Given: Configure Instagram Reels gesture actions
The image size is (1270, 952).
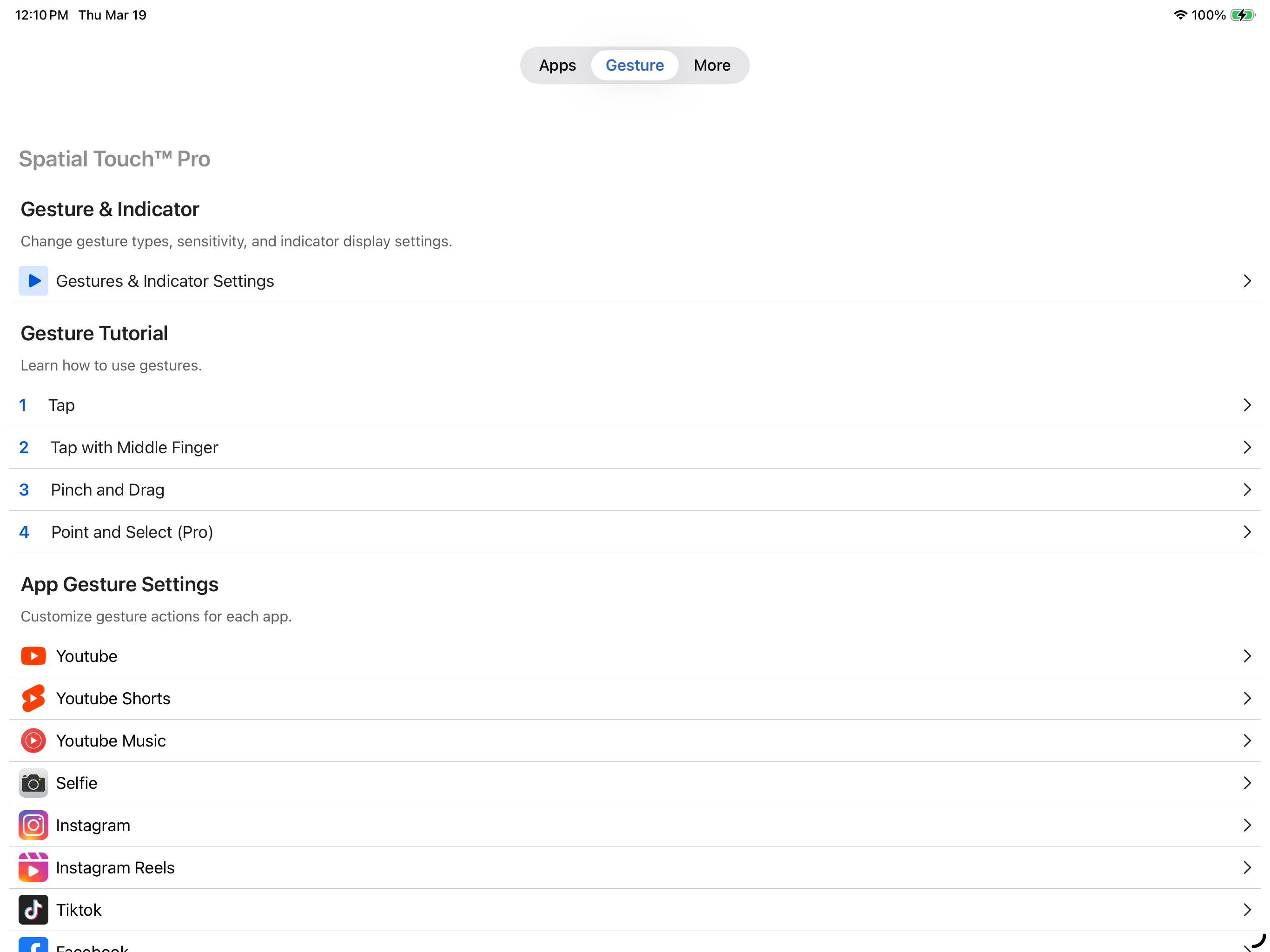Looking at the screenshot, I should (x=635, y=867).
